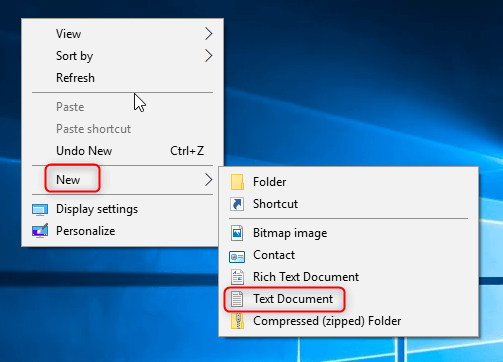Click the Rich Text Document icon
This screenshot has height=362, width=503.
click(237, 277)
